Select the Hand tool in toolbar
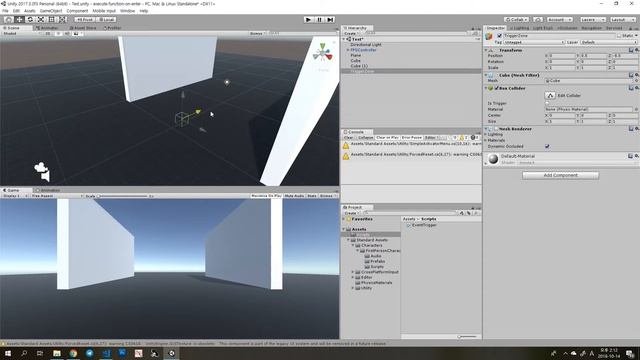 8,20
